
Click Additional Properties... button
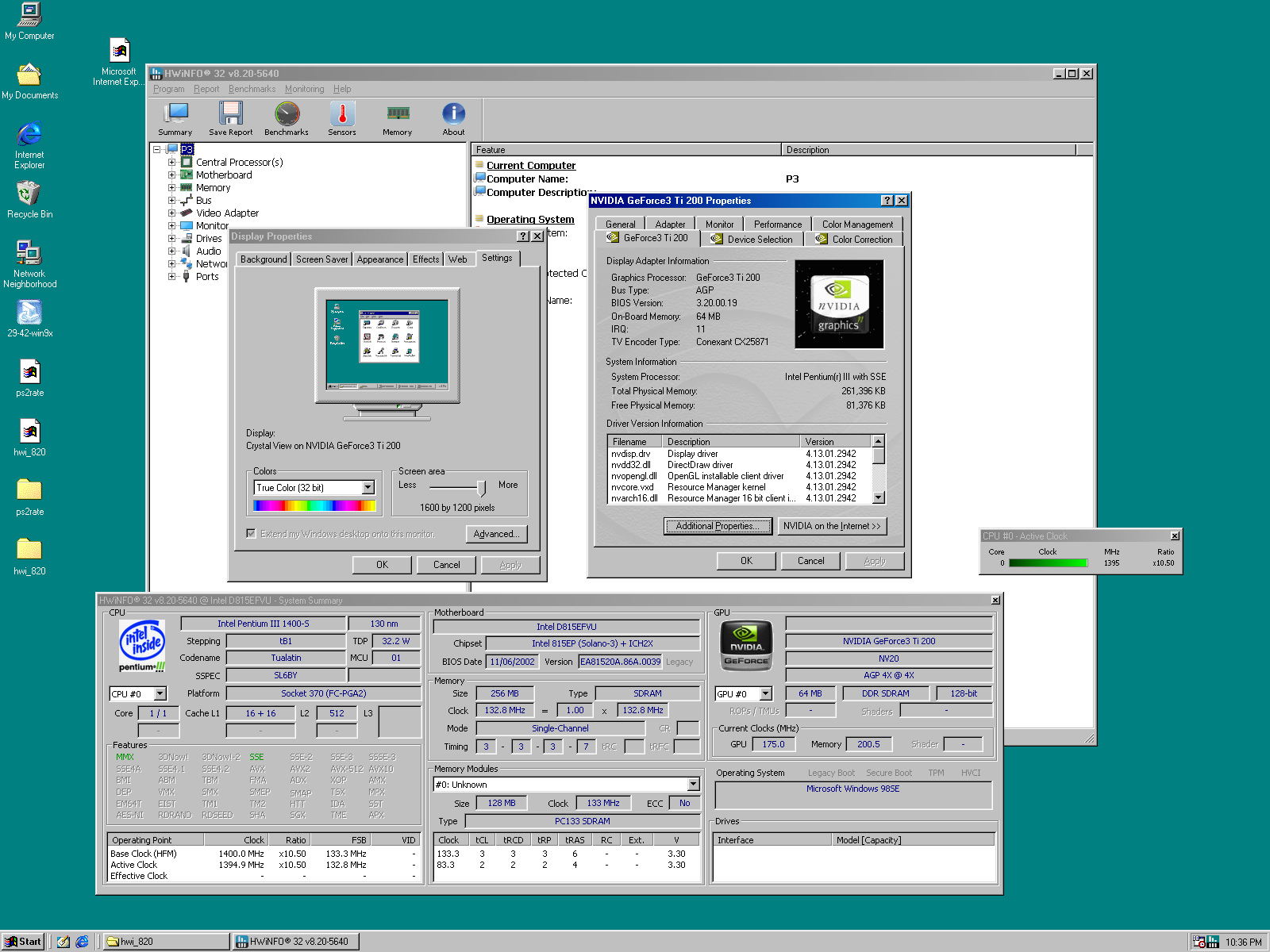pyautogui.click(x=718, y=526)
